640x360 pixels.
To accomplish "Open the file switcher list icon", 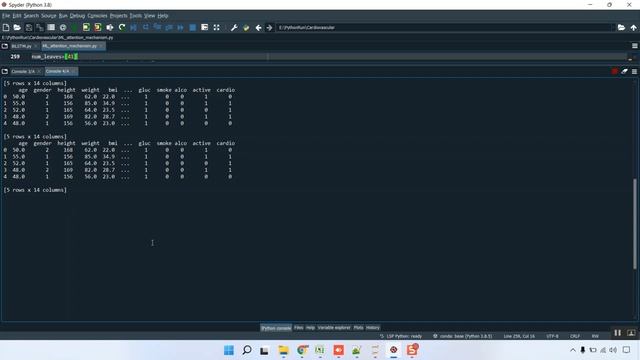I will point(51,27).
